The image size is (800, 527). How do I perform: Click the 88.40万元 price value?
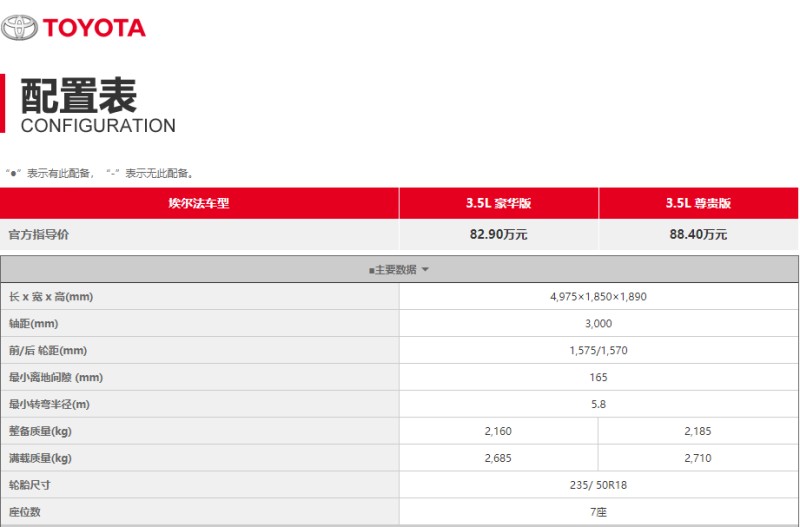tap(698, 234)
